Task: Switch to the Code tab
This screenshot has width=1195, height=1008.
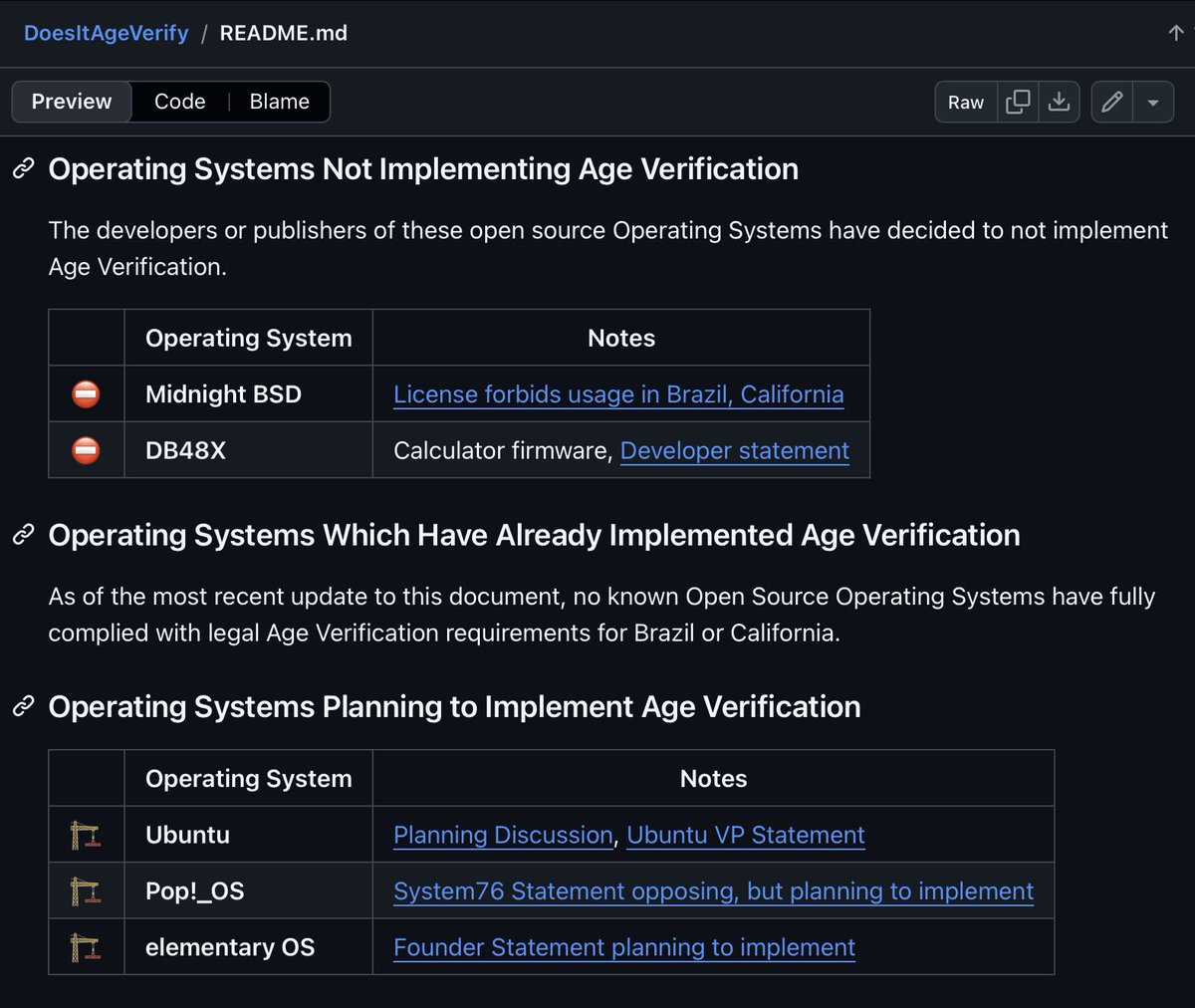Action: coord(180,102)
